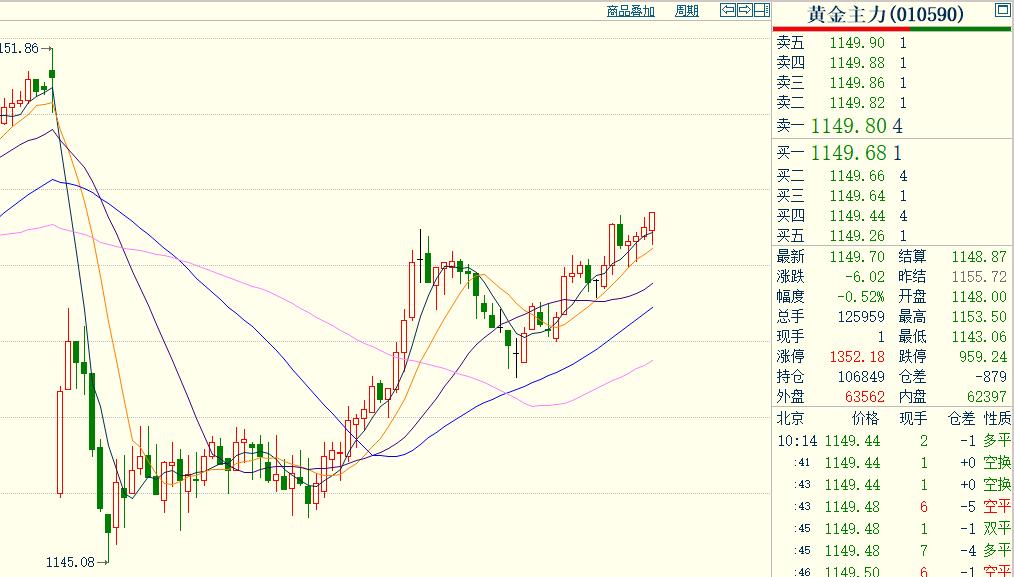
Task: Open the 商品叠加 overlay link
Action: [x=630, y=11]
